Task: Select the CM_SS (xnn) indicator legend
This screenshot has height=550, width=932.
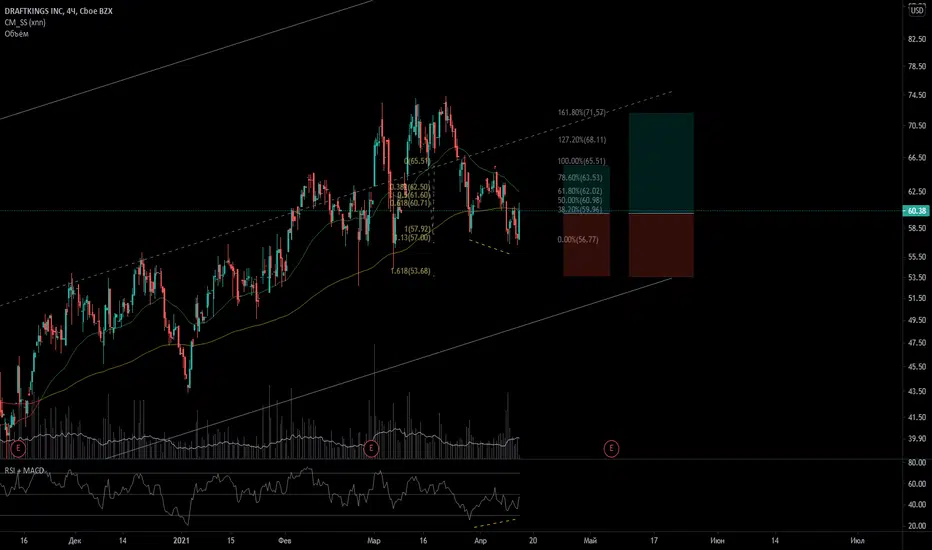Action: (25, 23)
